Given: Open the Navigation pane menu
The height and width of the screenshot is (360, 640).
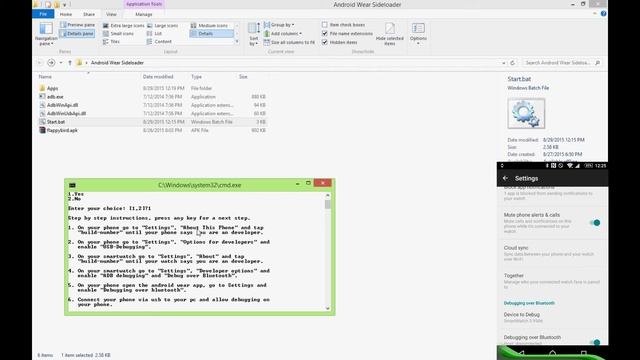Looking at the screenshot, I should tap(46, 34).
